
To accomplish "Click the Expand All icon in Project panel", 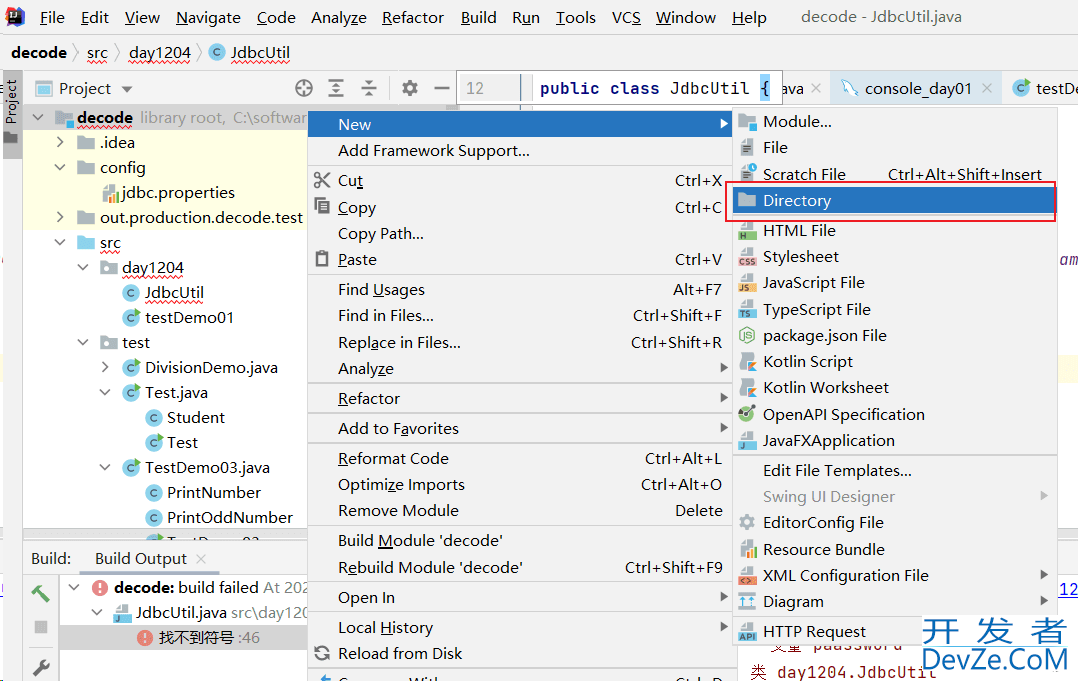I will pos(337,88).
